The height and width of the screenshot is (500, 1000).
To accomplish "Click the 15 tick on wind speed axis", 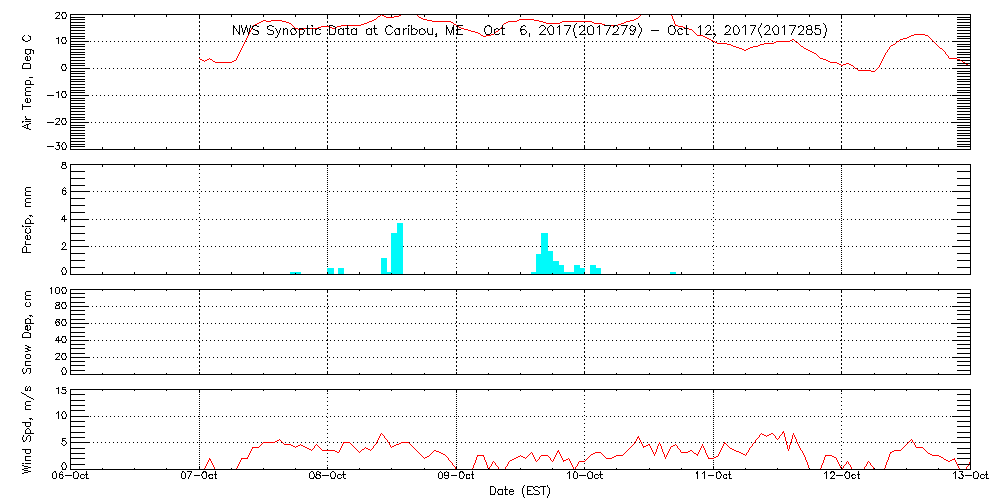I will pyautogui.click(x=60, y=391).
